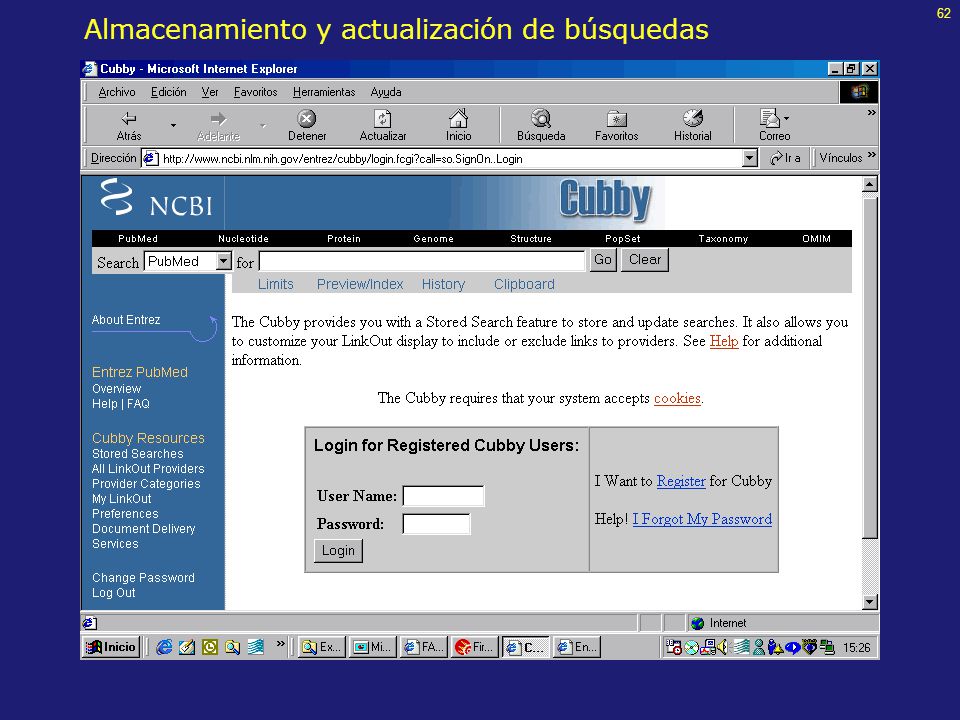Image resolution: width=960 pixels, height=720 pixels.
Task: Open the Ver menu
Action: click(210, 92)
